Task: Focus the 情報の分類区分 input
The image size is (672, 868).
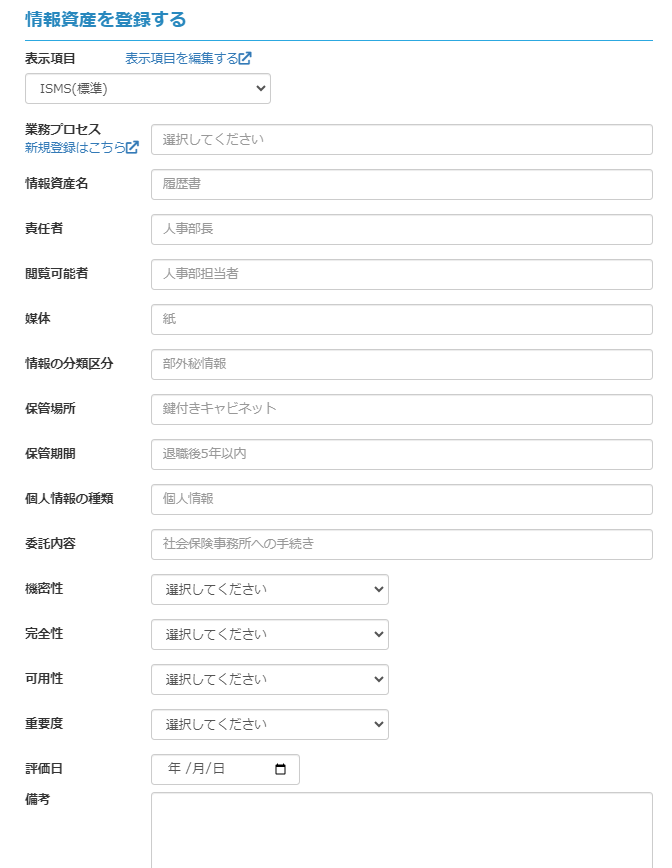Action: (401, 365)
